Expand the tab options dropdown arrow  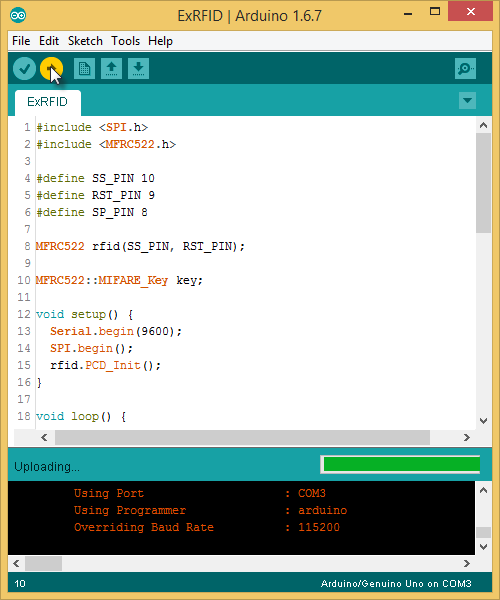pos(467,101)
